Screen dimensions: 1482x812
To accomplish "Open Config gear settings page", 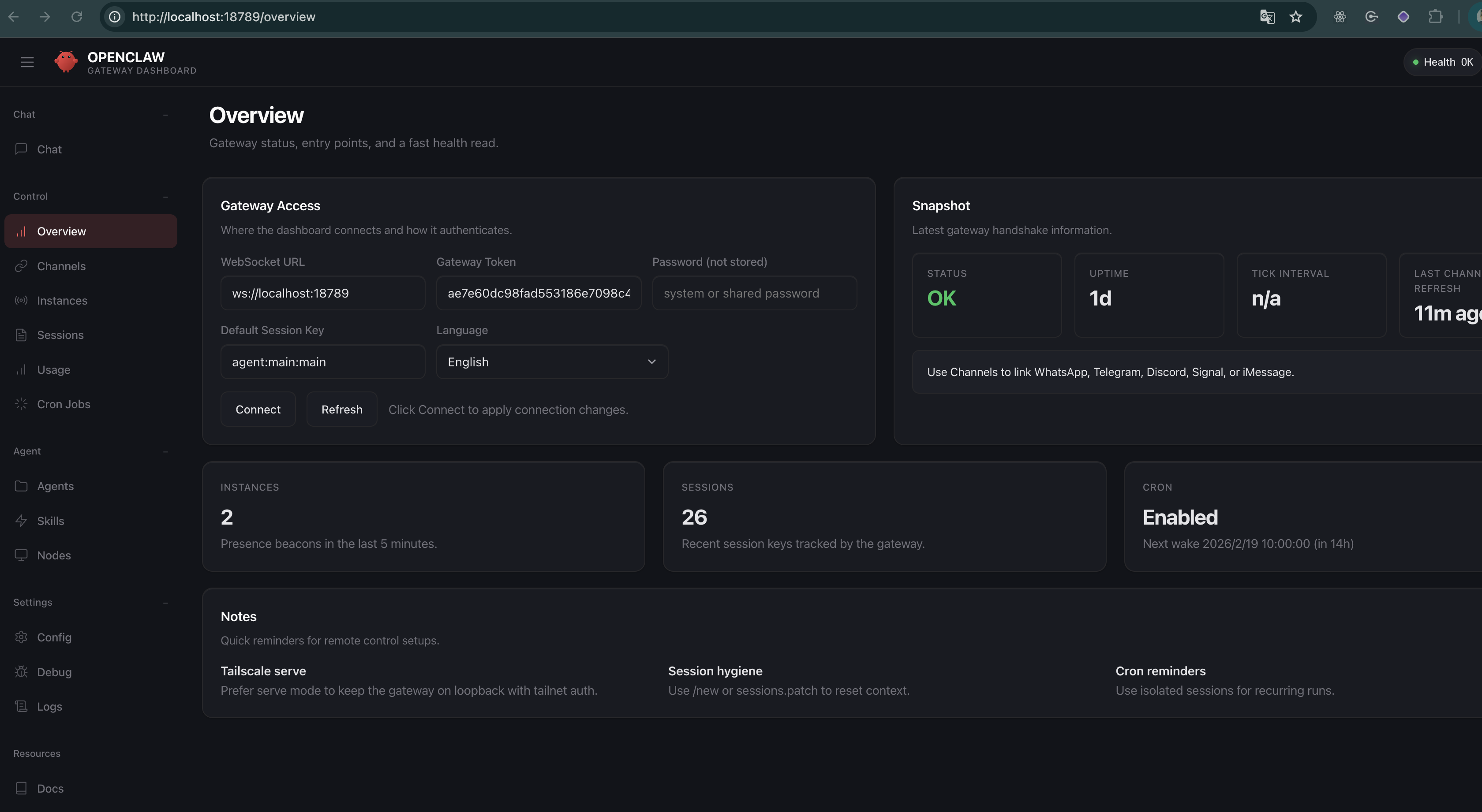I will coord(54,637).
